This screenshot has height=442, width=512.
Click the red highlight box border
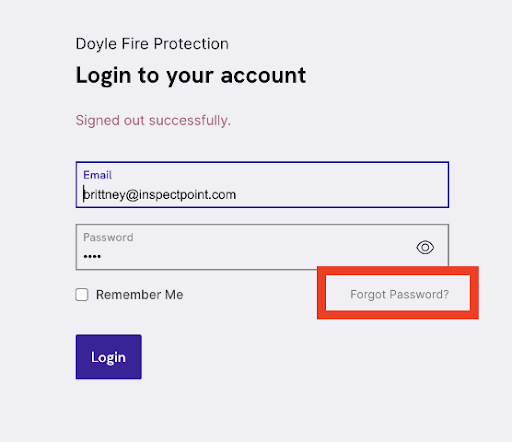[398, 270]
